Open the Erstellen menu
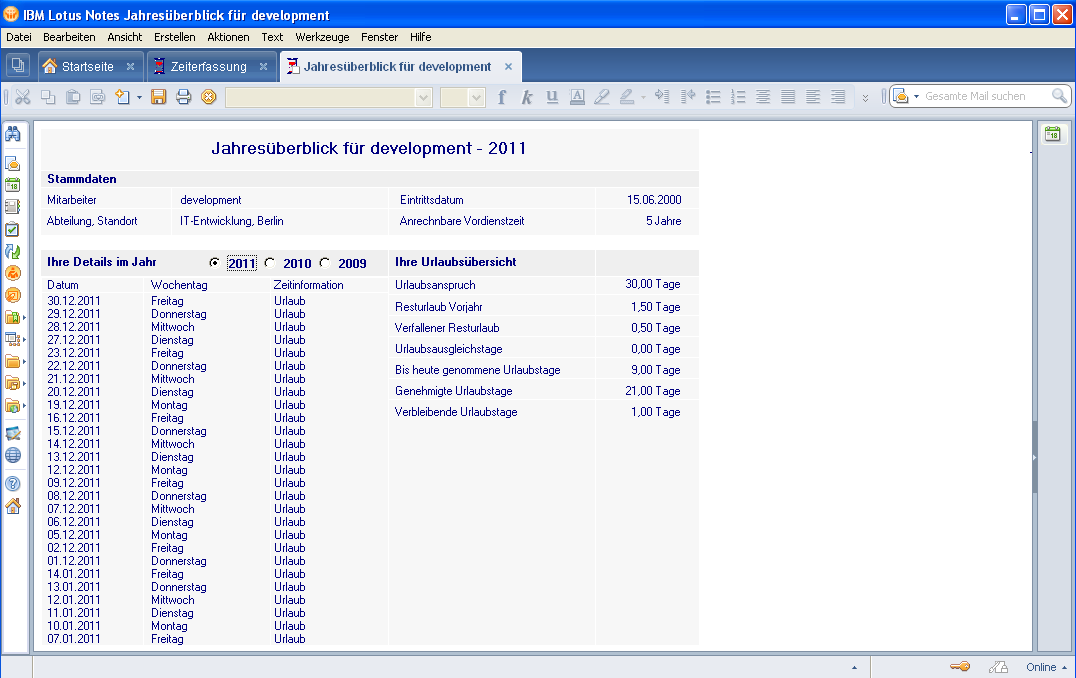Viewport: 1076px width, 678px height. pos(174,37)
